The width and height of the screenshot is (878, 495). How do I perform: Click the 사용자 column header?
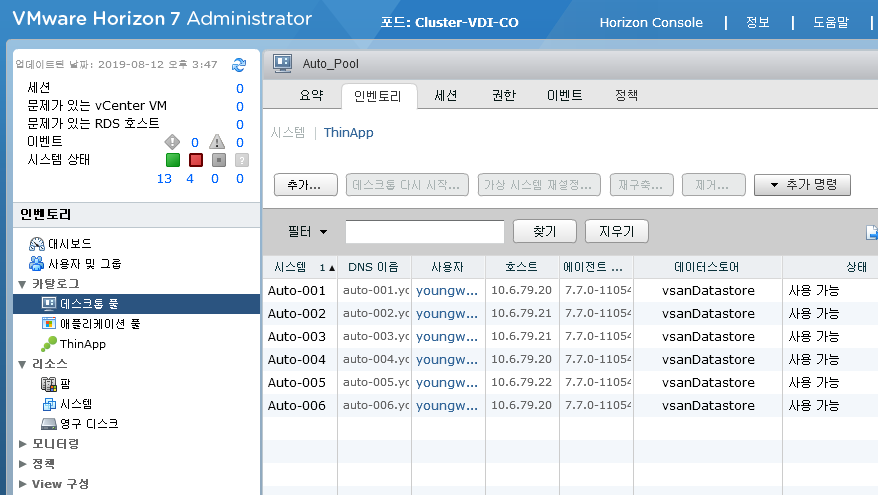point(448,267)
